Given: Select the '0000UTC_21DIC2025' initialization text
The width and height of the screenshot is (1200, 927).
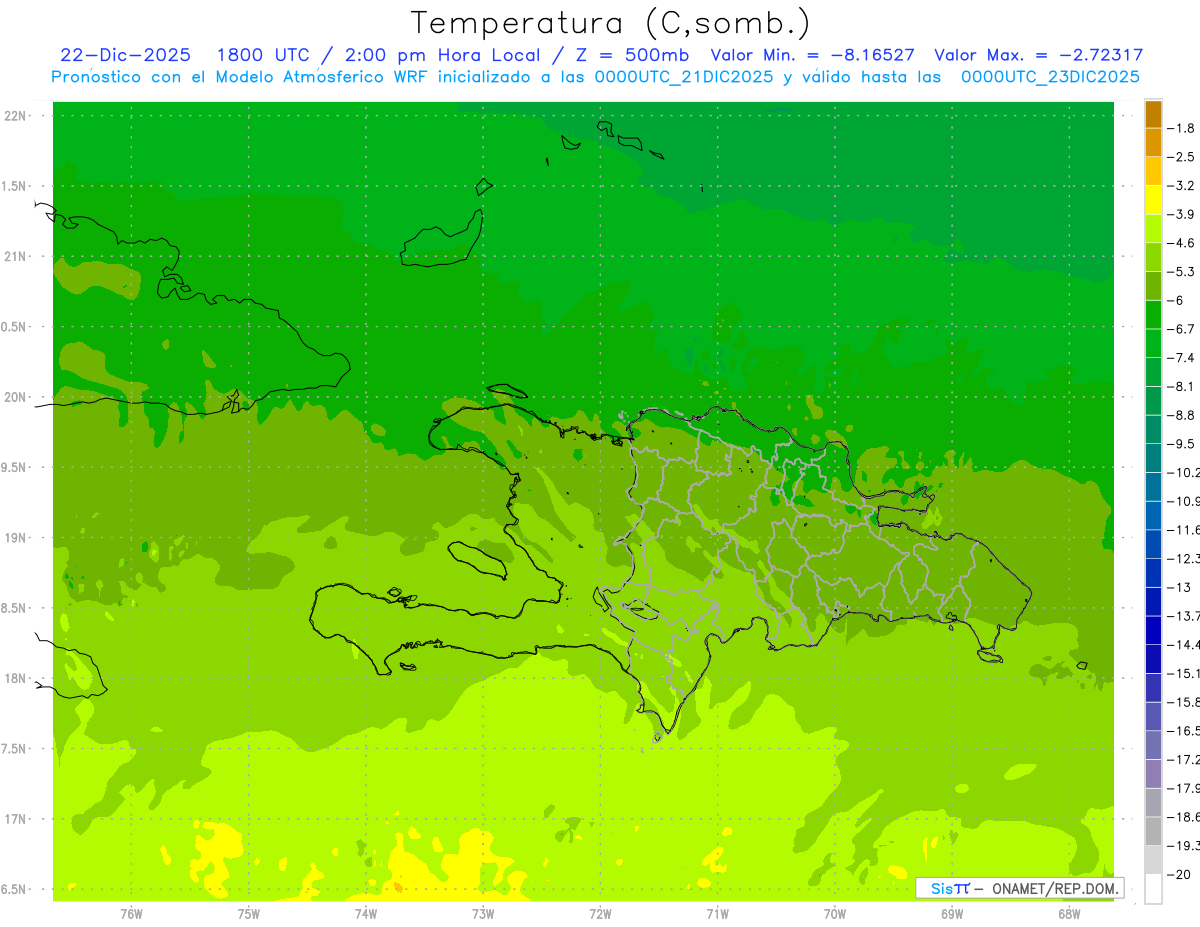Looking at the screenshot, I should click(x=685, y=77).
